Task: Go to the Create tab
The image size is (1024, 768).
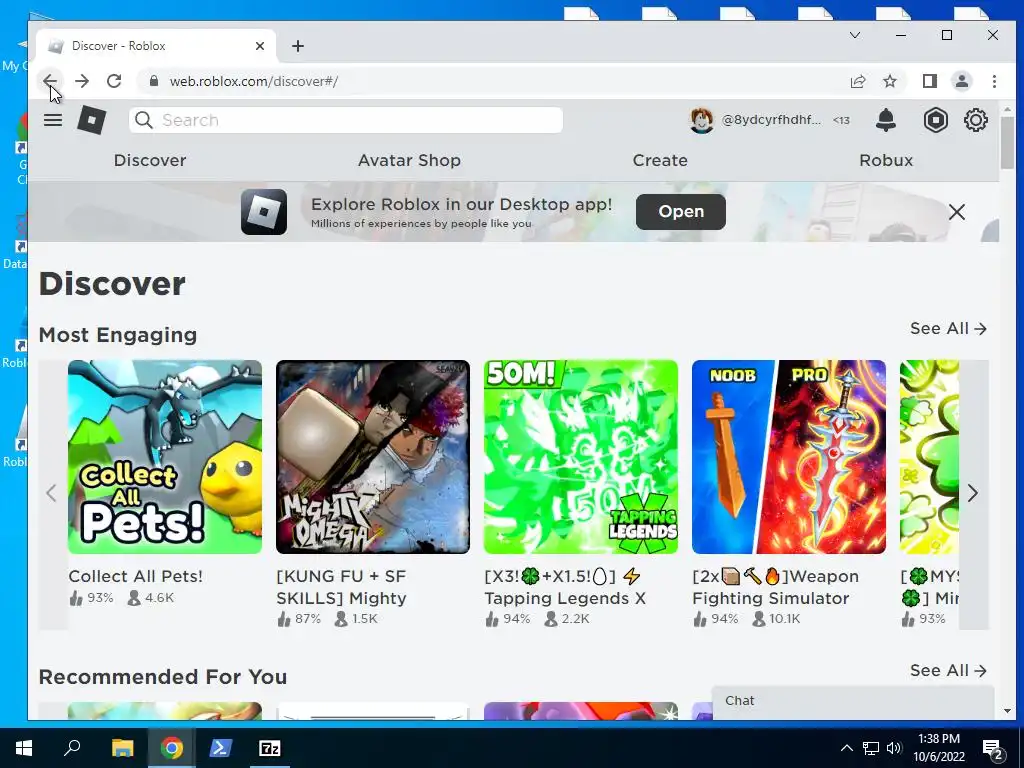Action: pos(660,160)
